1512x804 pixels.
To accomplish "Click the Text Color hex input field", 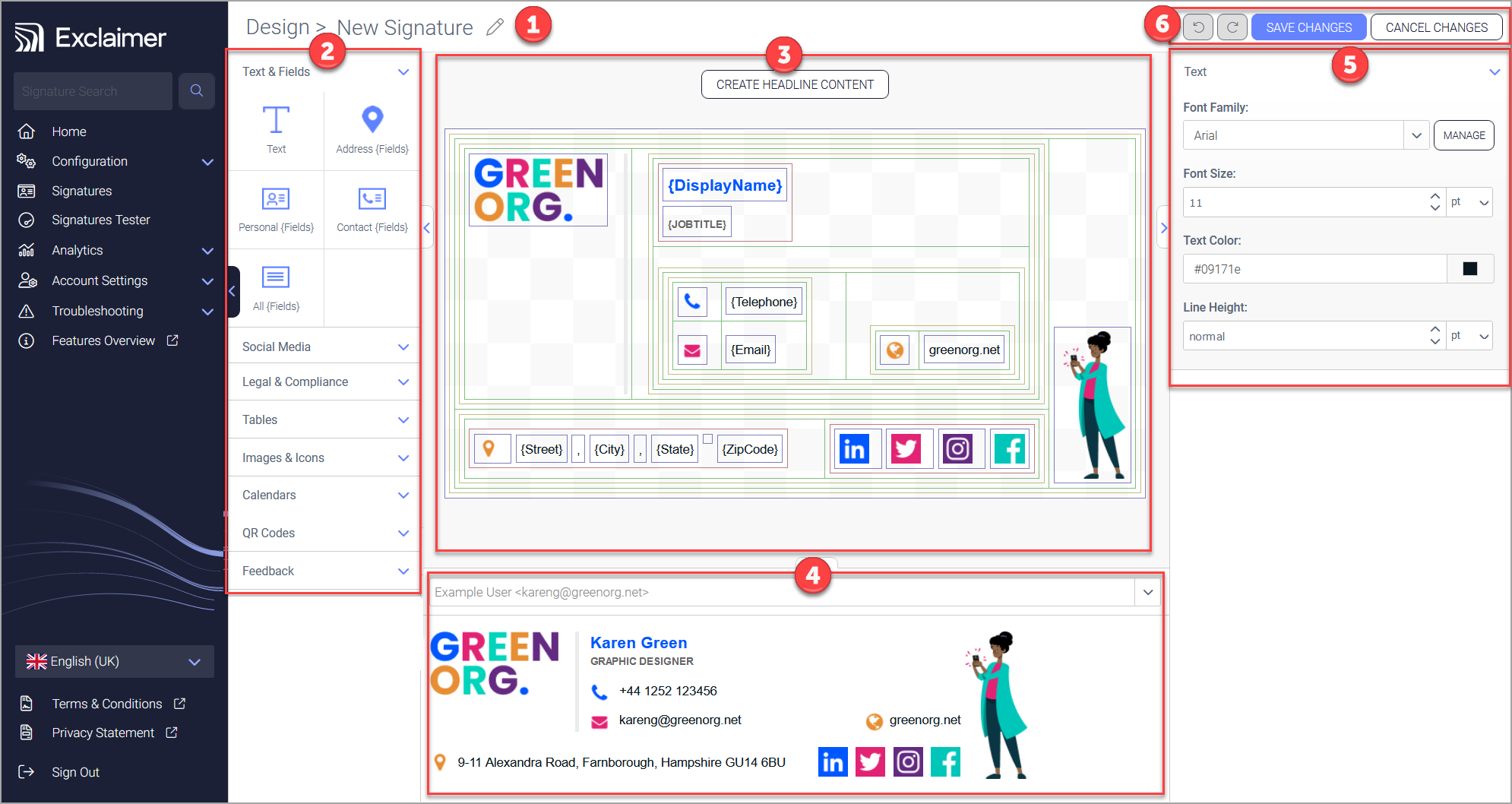I will click(1314, 269).
